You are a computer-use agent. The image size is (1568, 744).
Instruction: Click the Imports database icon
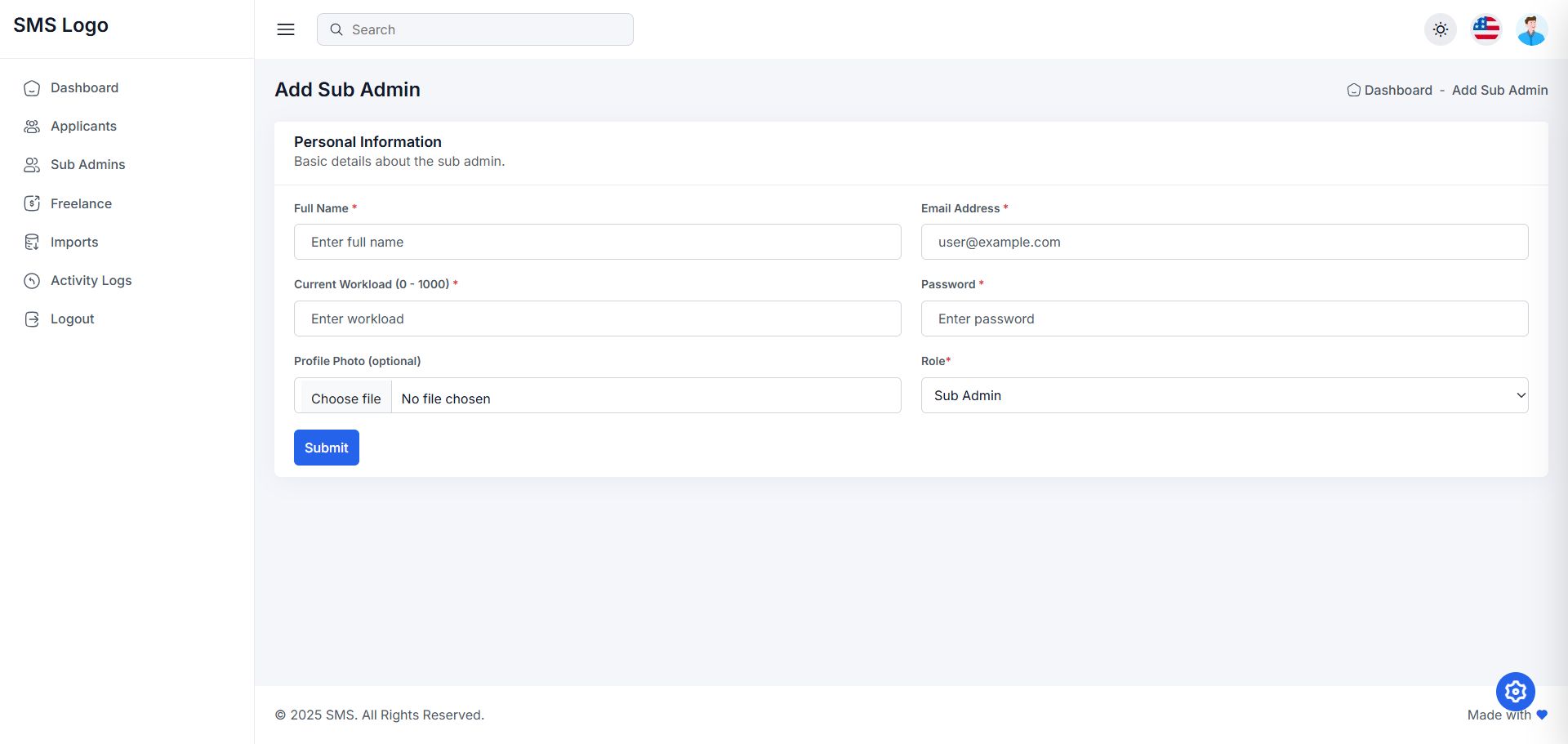[x=32, y=242]
